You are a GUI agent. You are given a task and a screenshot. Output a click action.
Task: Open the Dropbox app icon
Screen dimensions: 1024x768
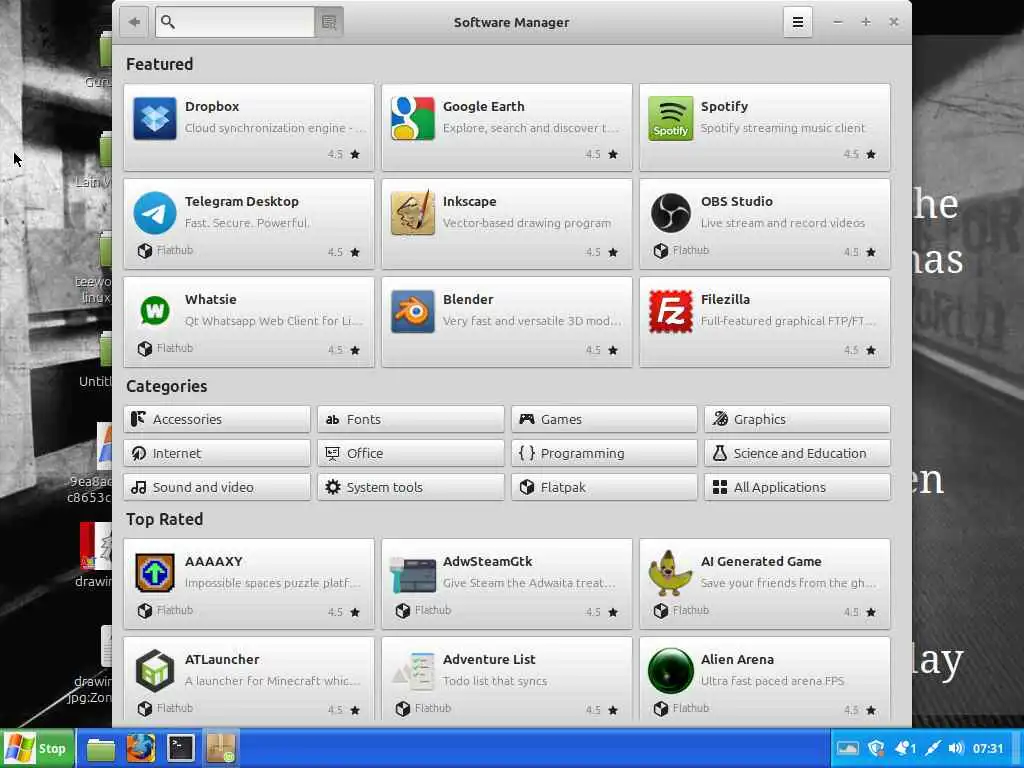(x=155, y=119)
